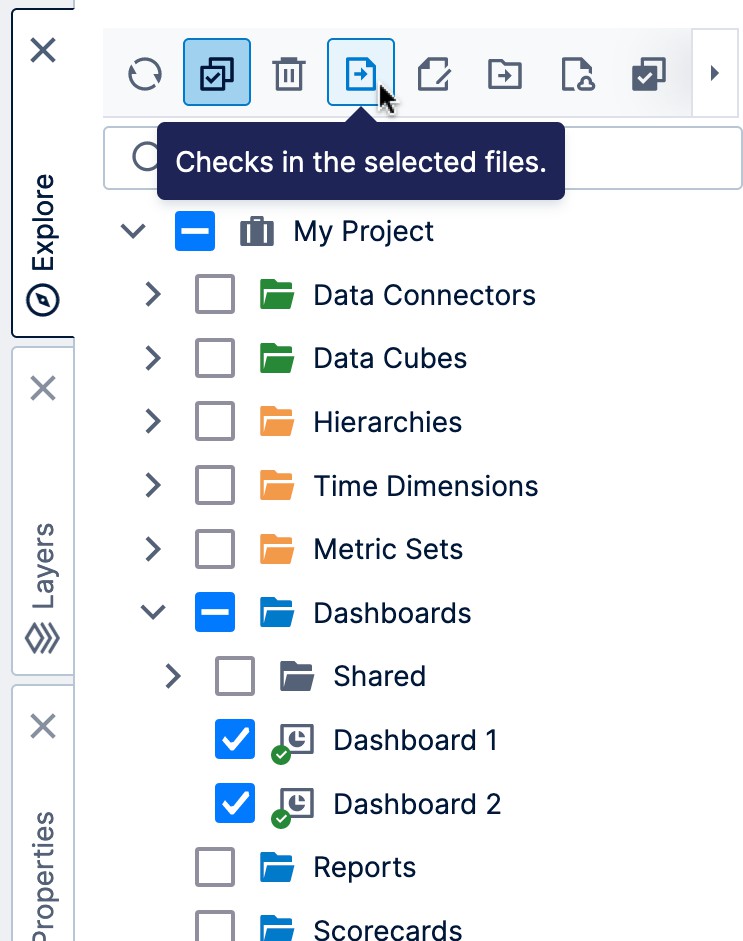The height and width of the screenshot is (941, 743).
Task: Click the delete trash icon
Action: tap(289, 72)
